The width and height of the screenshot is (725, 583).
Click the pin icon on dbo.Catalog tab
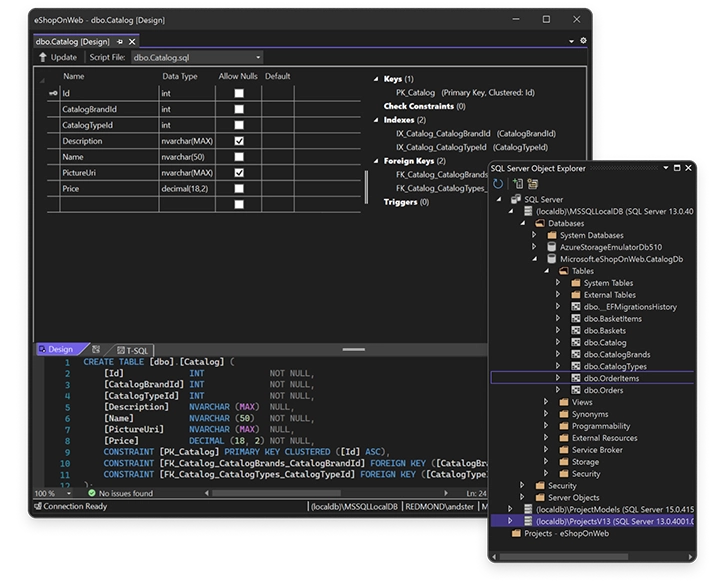[x=120, y=42]
